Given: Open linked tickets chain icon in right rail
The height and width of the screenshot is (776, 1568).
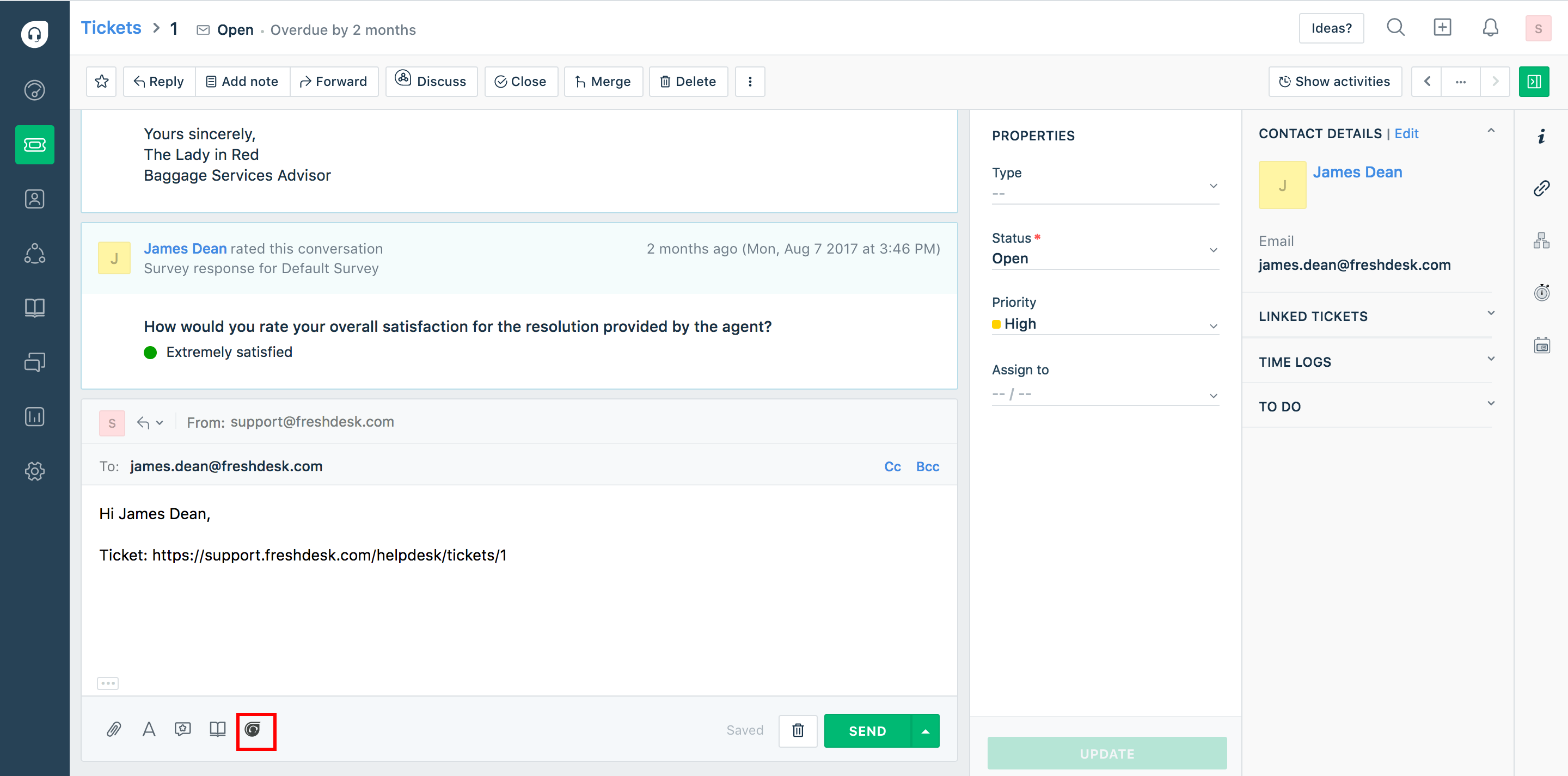Looking at the screenshot, I should click(x=1541, y=189).
